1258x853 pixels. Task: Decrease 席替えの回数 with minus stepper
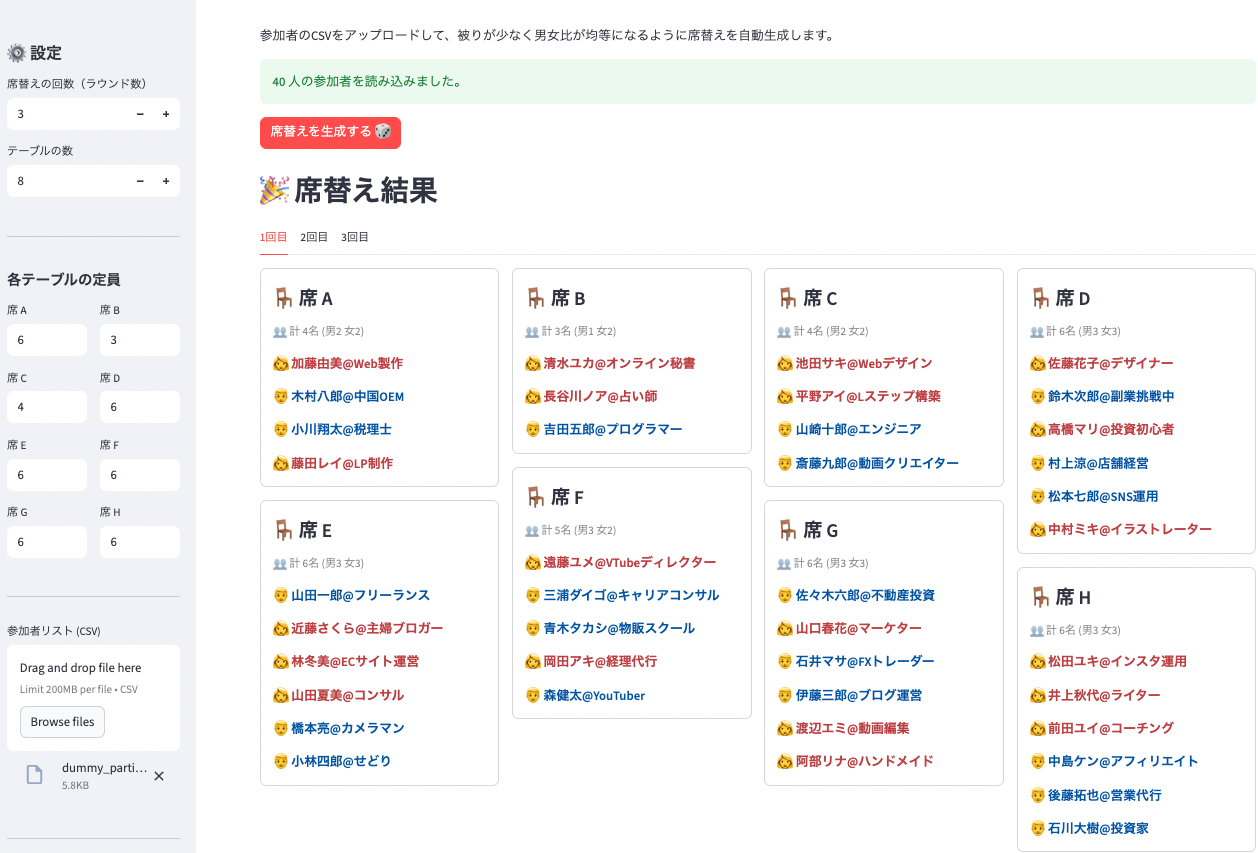click(140, 114)
